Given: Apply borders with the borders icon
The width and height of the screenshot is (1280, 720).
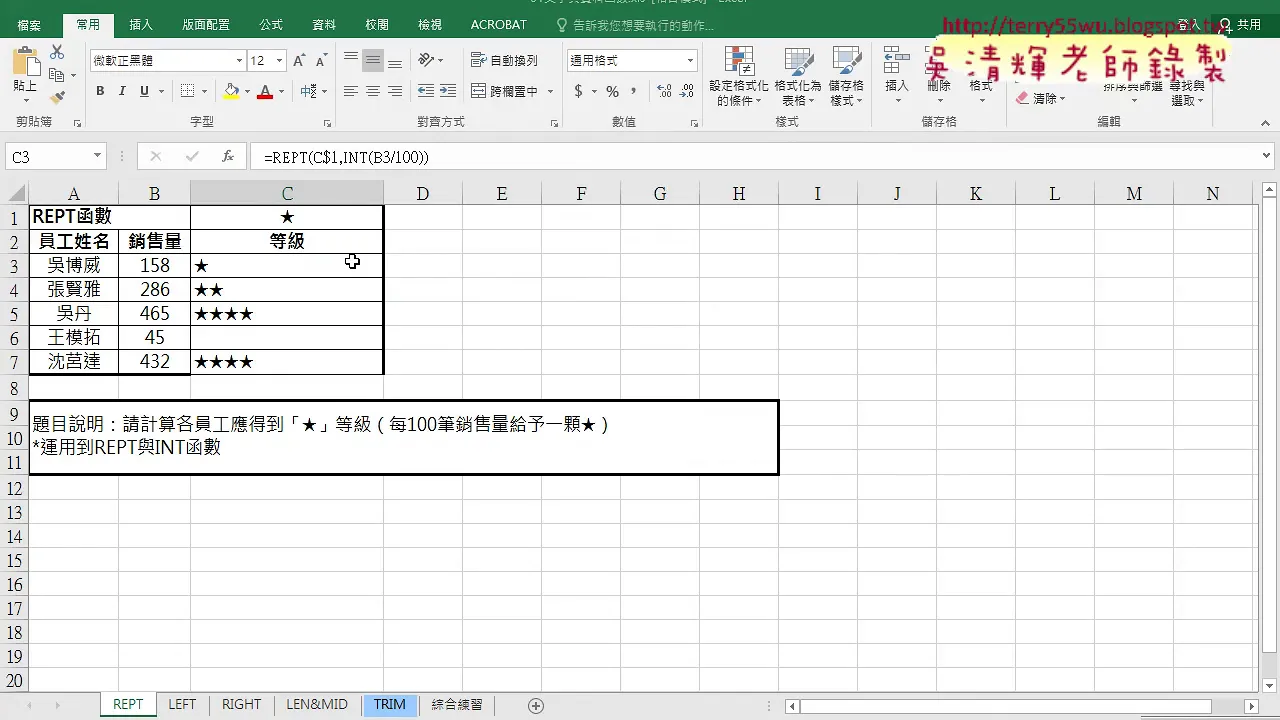Looking at the screenshot, I should pyautogui.click(x=187, y=91).
